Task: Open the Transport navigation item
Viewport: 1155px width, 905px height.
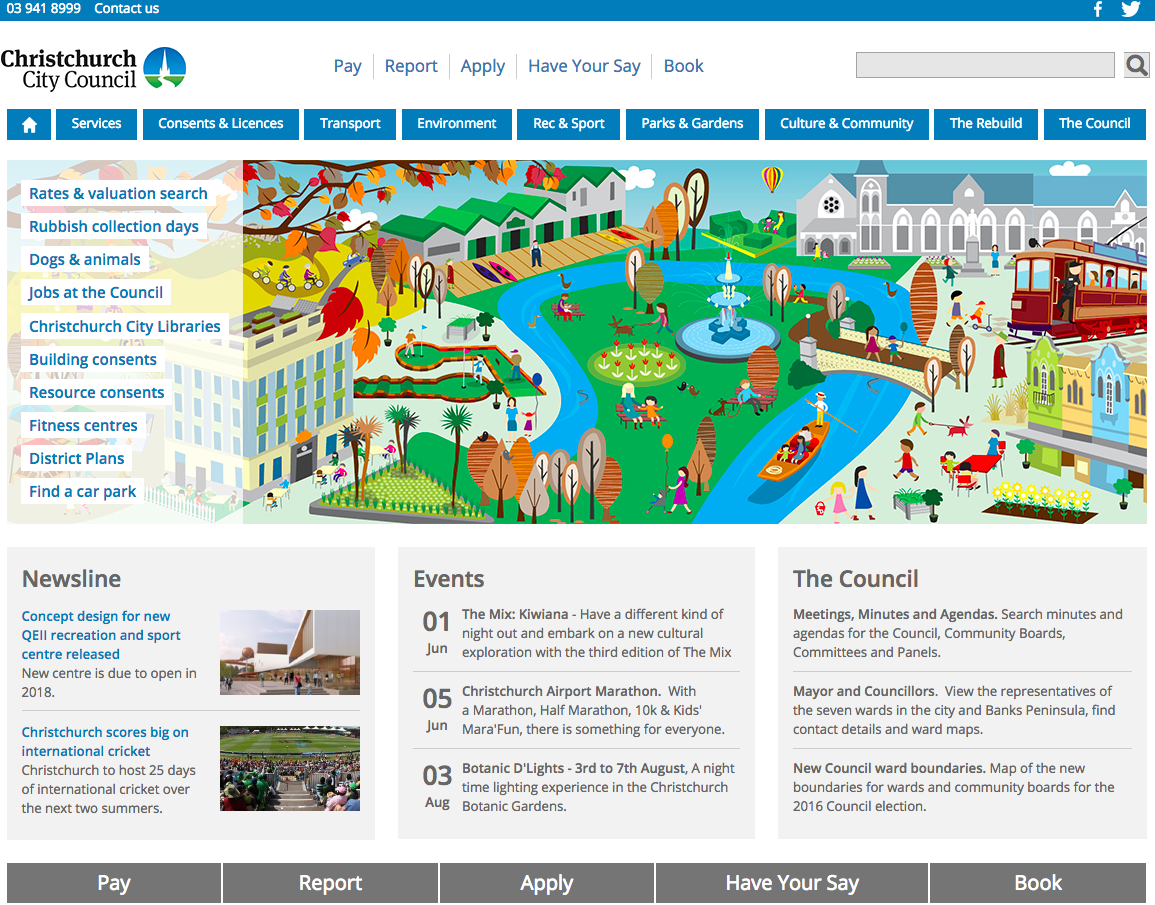Action: 350,124
